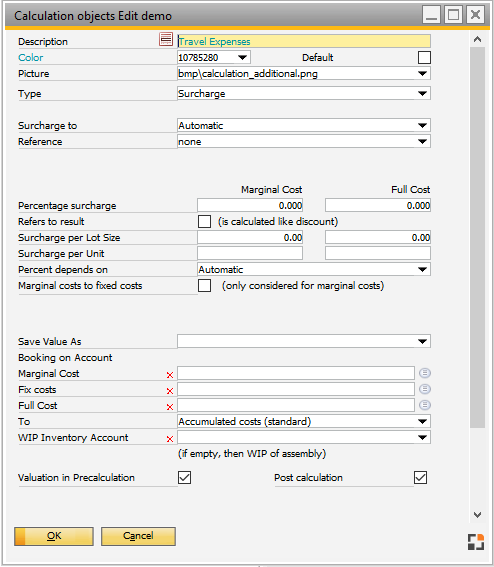This screenshot has height=567, width=494.
Task: Click the window layout icon at bottom right
Action: click(476, 542)
